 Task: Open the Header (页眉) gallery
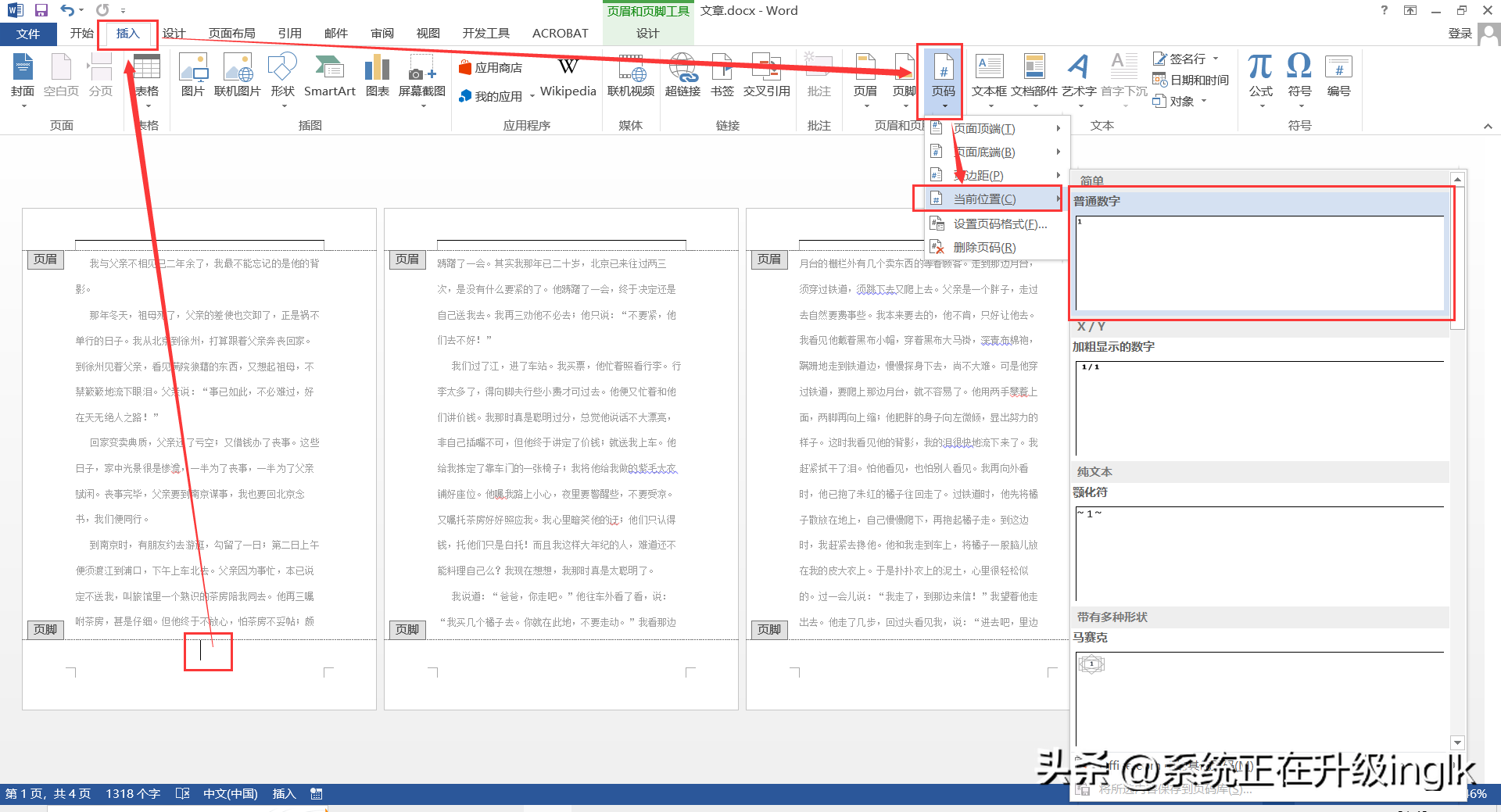865,80
